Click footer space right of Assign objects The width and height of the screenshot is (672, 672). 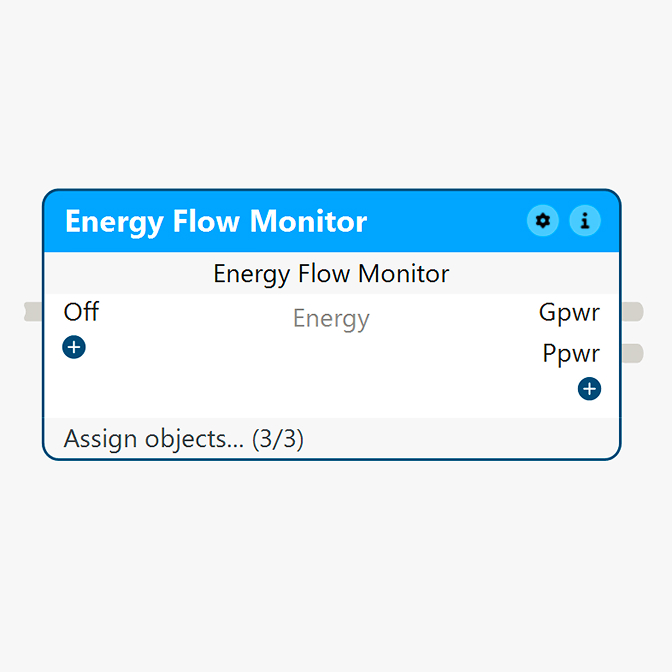(x=460, y=438)
